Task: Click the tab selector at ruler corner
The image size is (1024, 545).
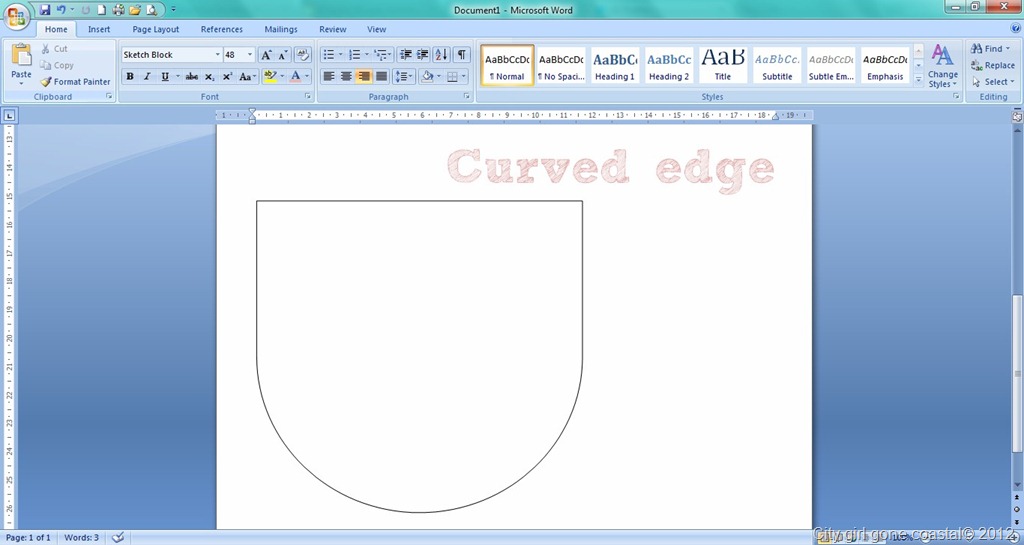Action: [10, 116]
